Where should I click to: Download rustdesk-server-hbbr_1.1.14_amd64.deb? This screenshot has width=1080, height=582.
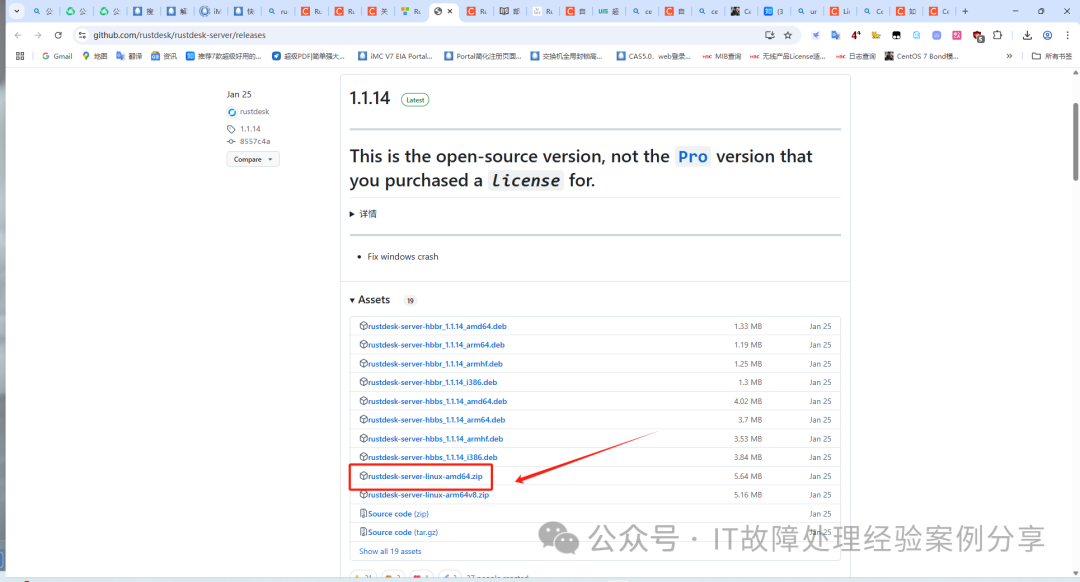[x=437, y=326]
